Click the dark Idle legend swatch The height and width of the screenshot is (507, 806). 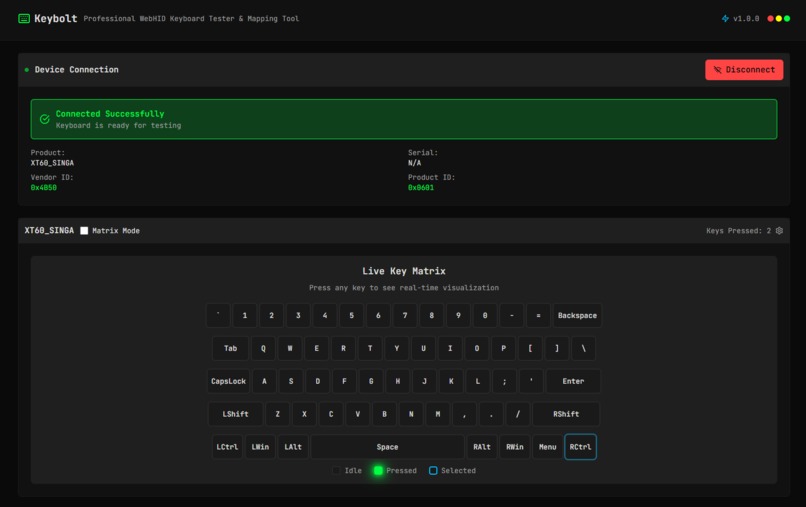coord(336,470)
